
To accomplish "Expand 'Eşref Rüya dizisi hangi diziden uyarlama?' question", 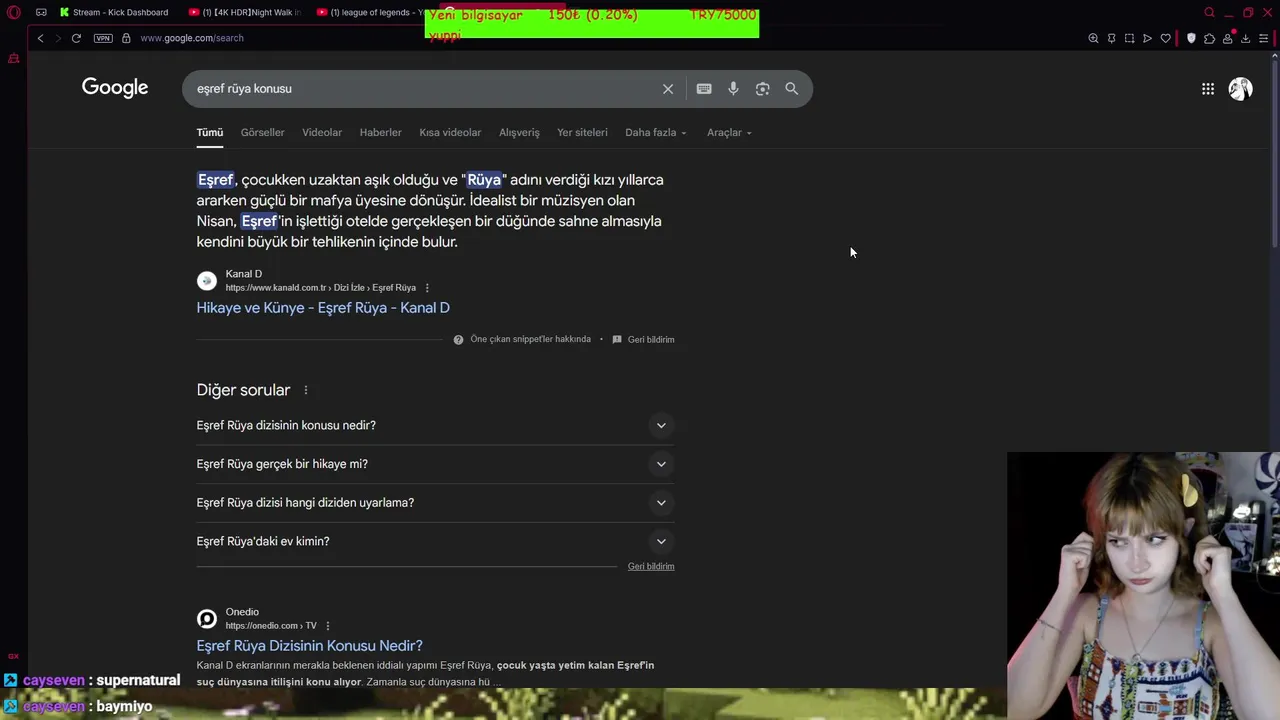I will [x=435, y=502].
